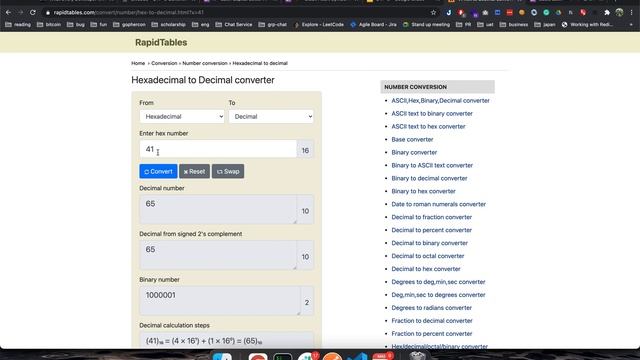Click the Swap button

click(x=228, y=171)
